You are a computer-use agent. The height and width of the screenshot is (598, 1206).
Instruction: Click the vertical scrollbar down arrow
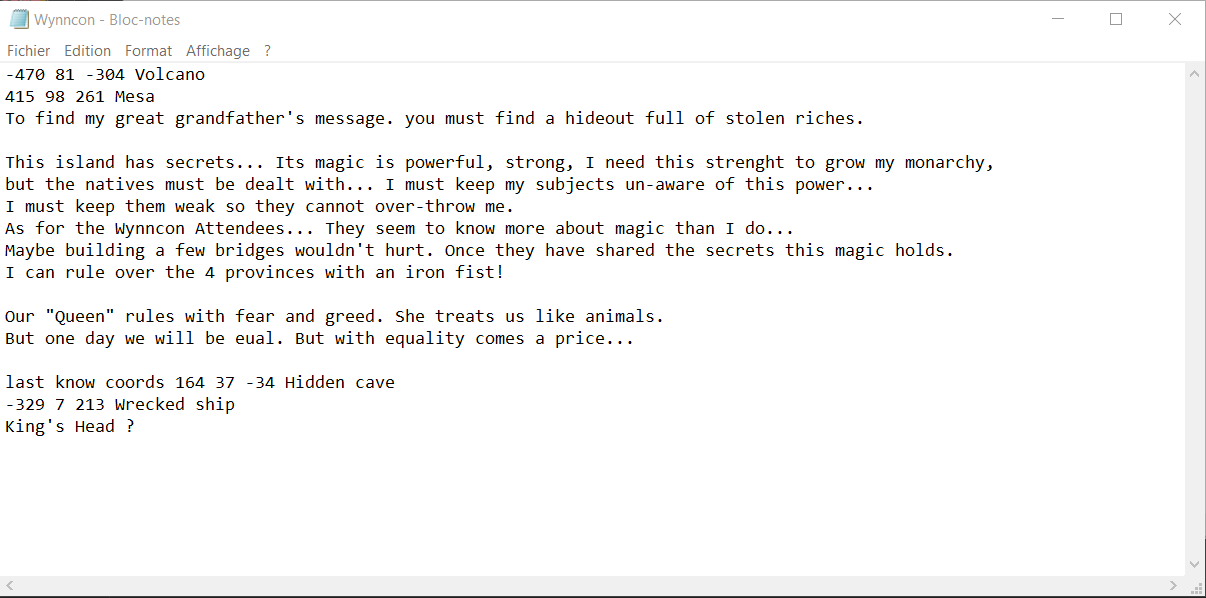tap(1194, 564)
